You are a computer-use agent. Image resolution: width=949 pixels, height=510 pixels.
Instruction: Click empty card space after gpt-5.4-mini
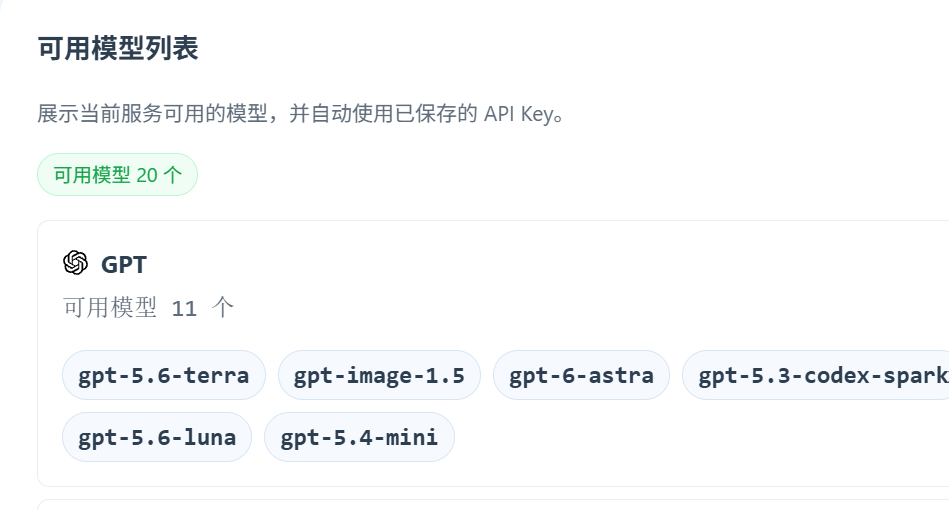[x=666, y=437]
